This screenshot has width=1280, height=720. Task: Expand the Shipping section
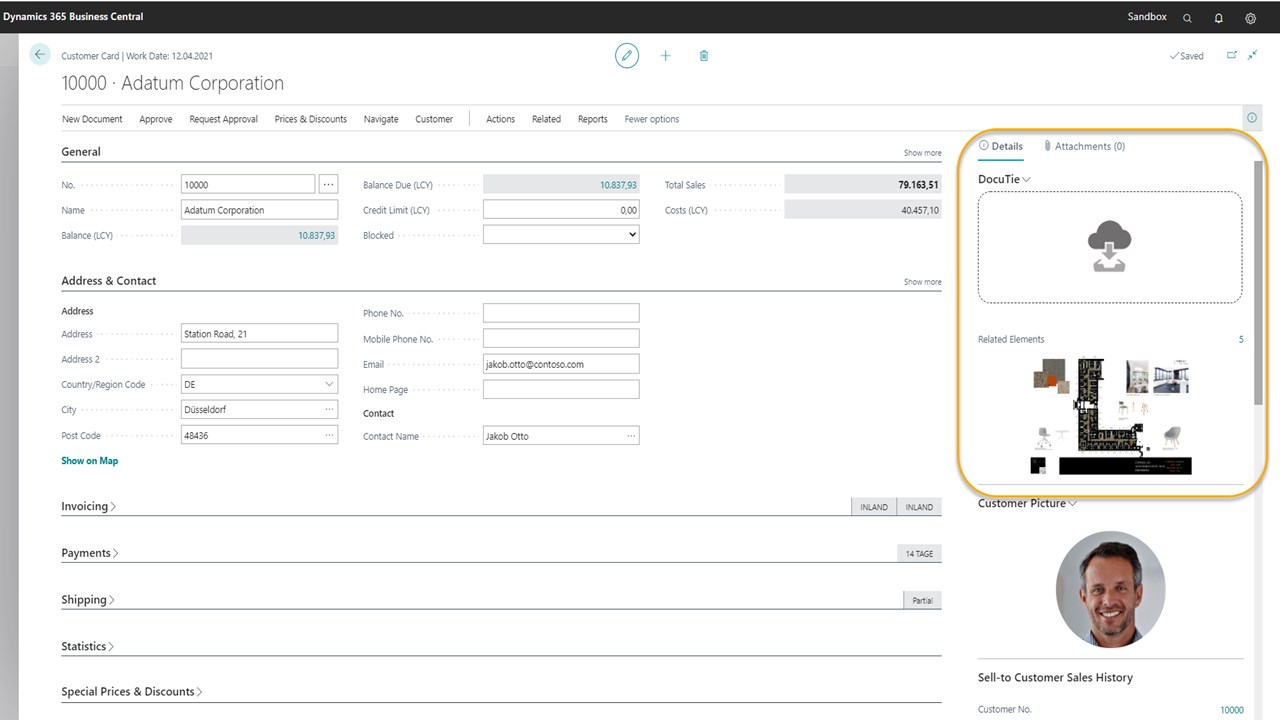coord(88,600)
